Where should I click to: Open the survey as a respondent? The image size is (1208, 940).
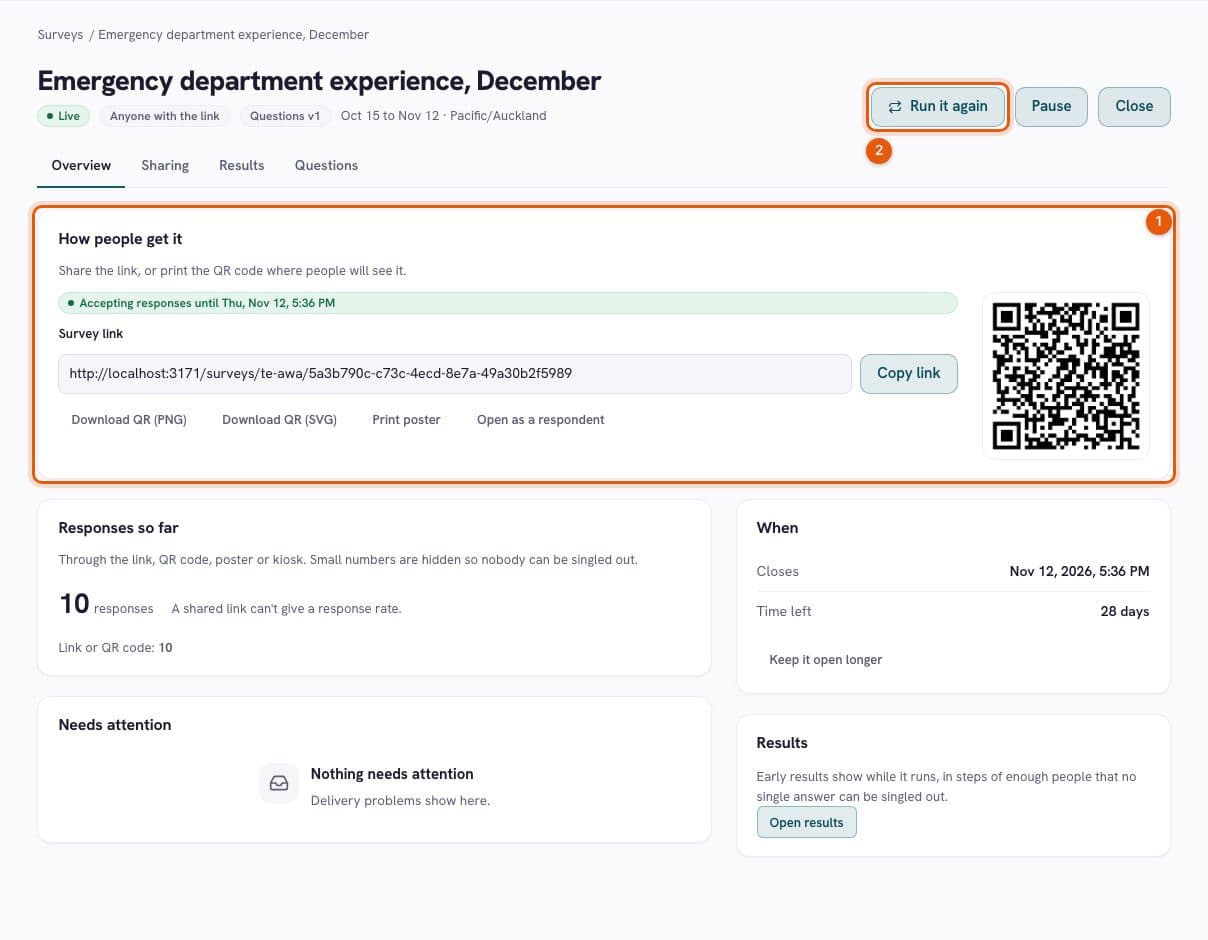541,420
